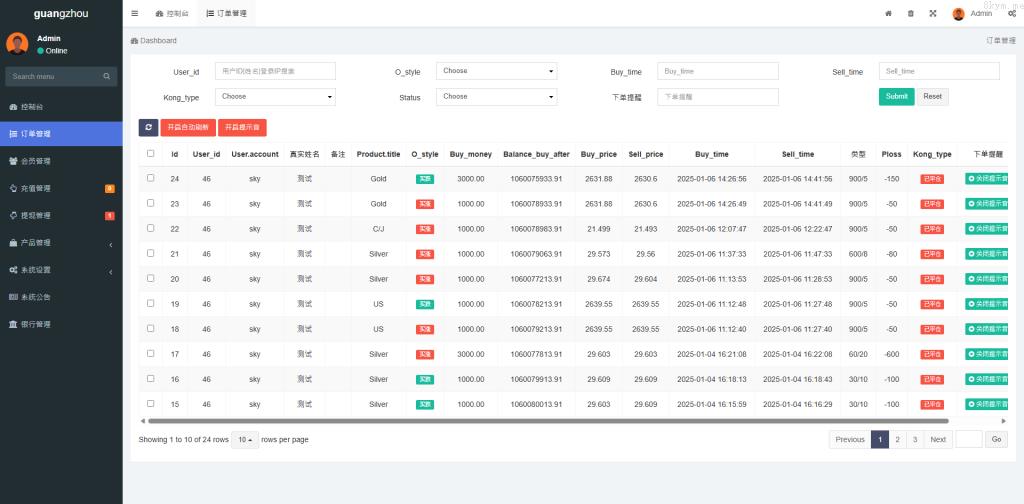Toggle fullscreen with the expand arrows icon
The width and height of the screenshot is (1024, 504).
(x=933, y=13)
